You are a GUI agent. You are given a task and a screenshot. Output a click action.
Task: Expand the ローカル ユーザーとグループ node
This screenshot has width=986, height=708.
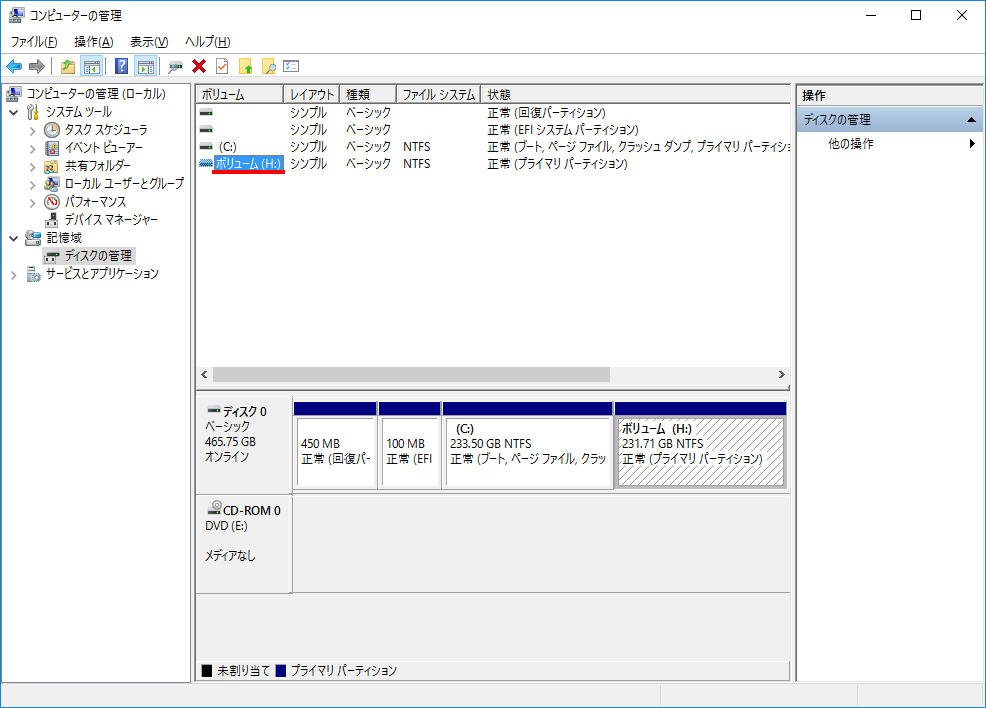(33, 184)
